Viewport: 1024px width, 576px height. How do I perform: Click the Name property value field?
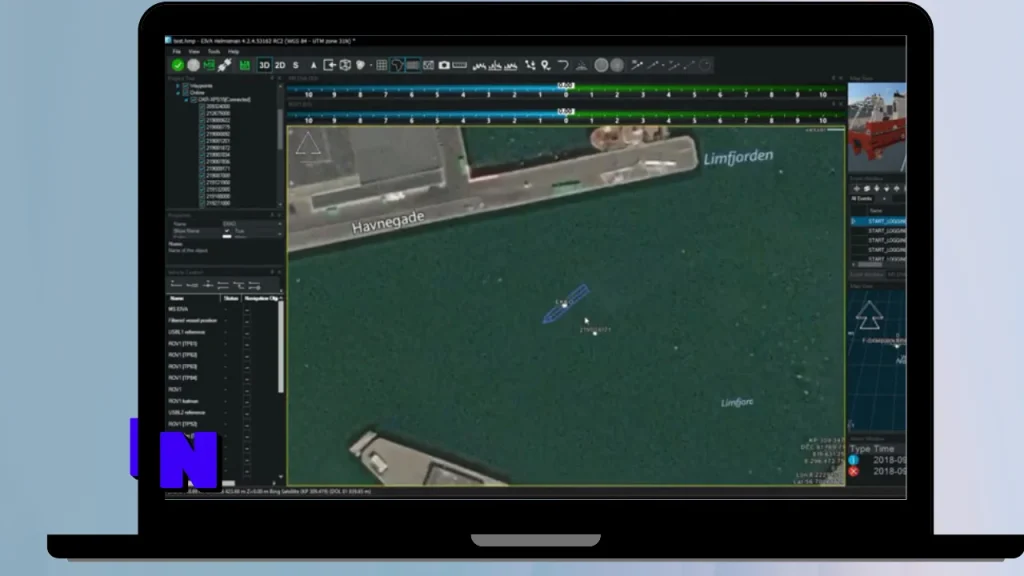tap(251, 224)
